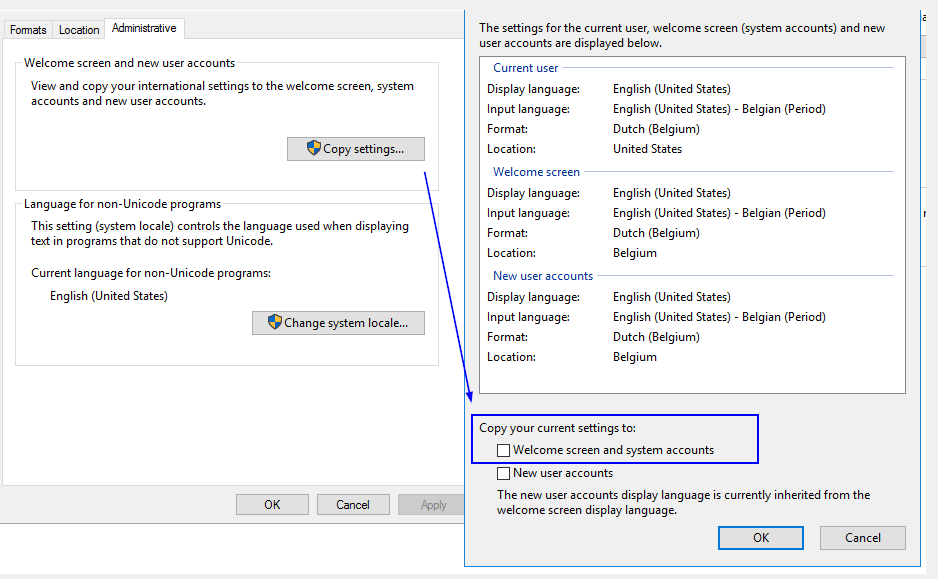Cancel the copy settings dialog at bottom right
This screenshot has height=579, width=938.
pyautogui.click(x=862, y=538)
